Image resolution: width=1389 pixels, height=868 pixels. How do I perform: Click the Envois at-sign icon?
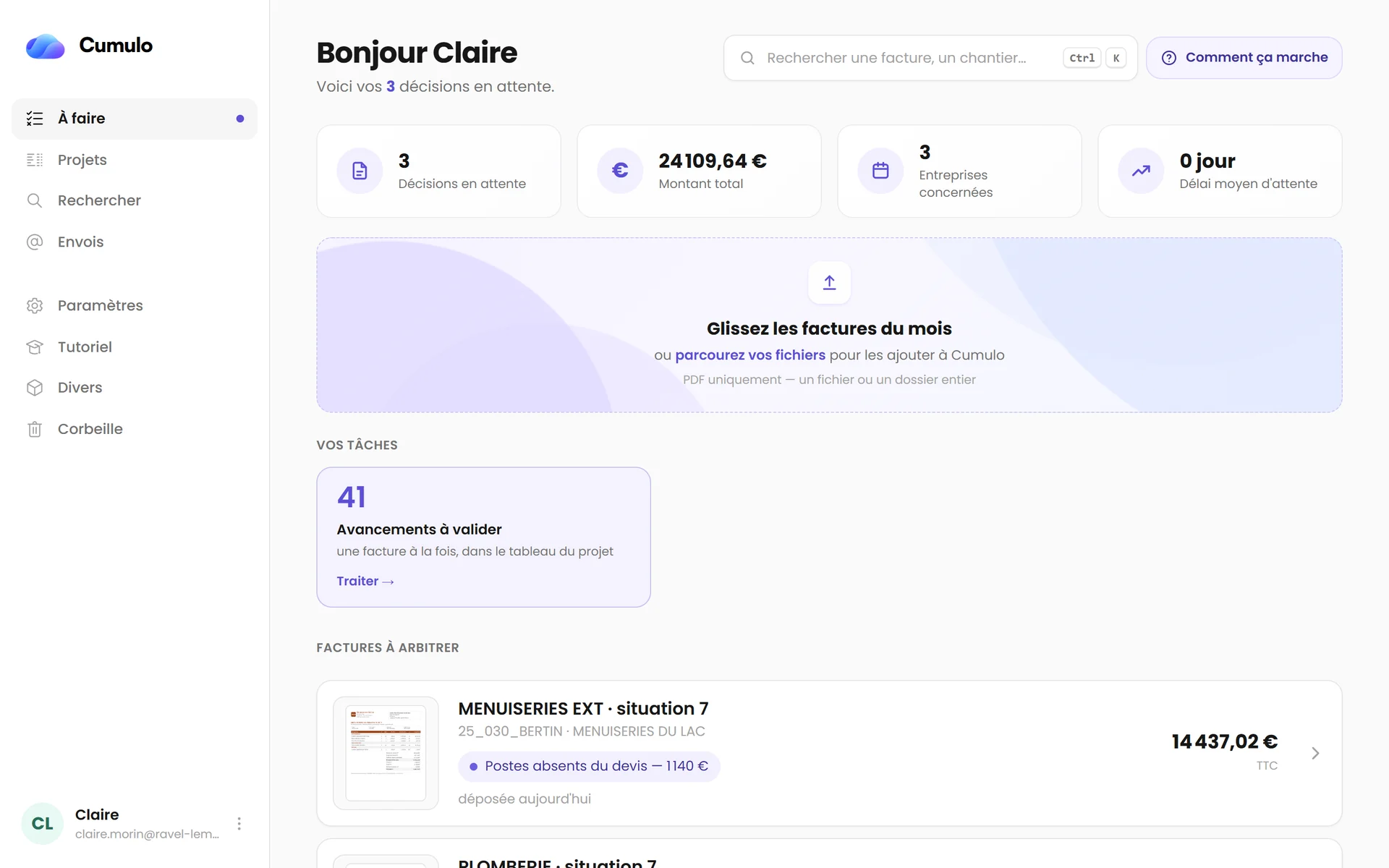tap(35, 242)
